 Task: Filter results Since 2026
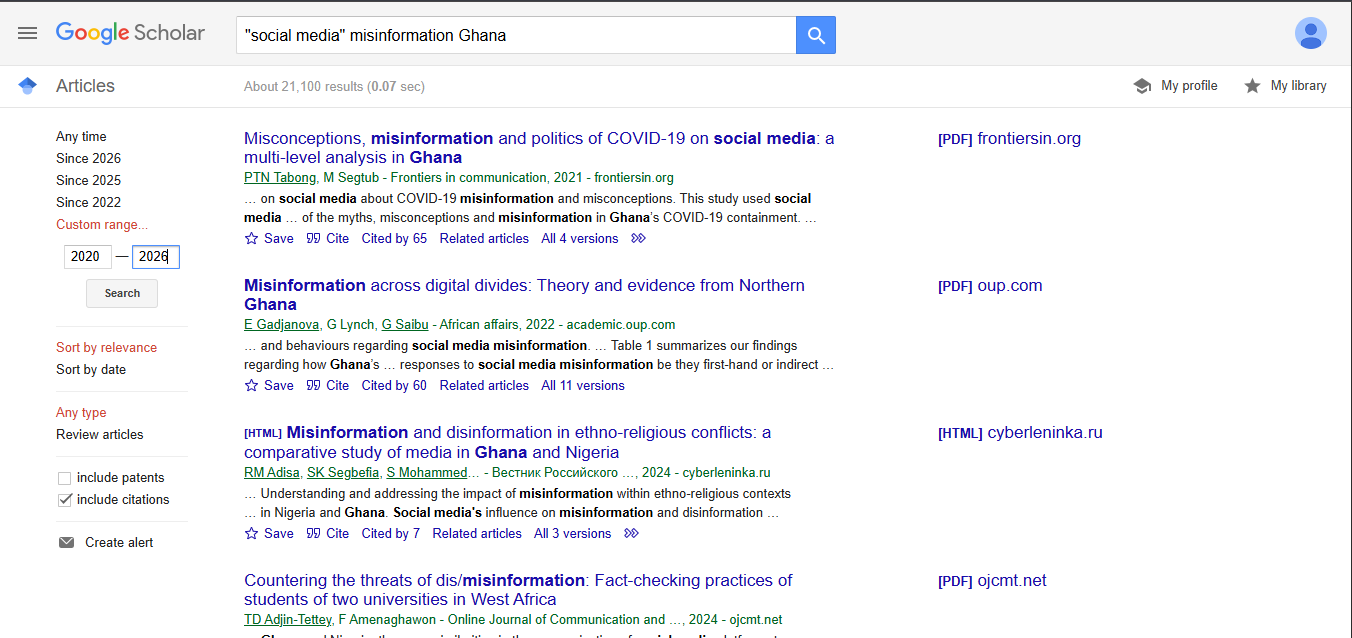[88, 158]
